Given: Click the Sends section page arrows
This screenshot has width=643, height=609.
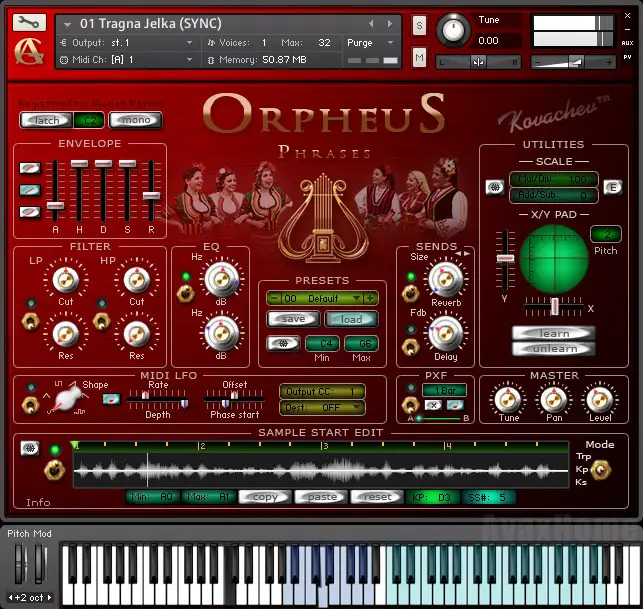Looking at the screenshot, I should point(462,253).
